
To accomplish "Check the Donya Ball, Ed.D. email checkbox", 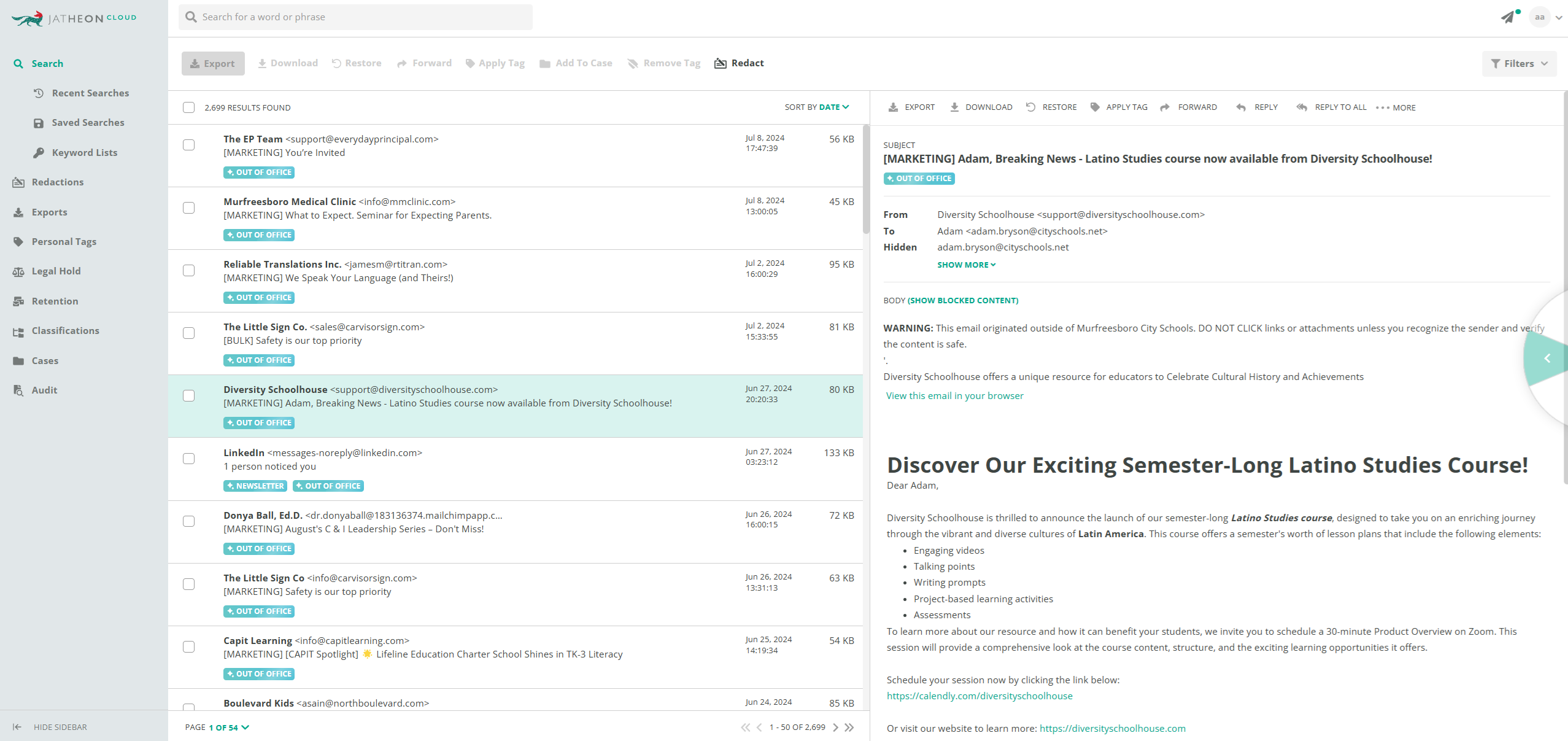I will pyautogui.click(x=189, y=522).
